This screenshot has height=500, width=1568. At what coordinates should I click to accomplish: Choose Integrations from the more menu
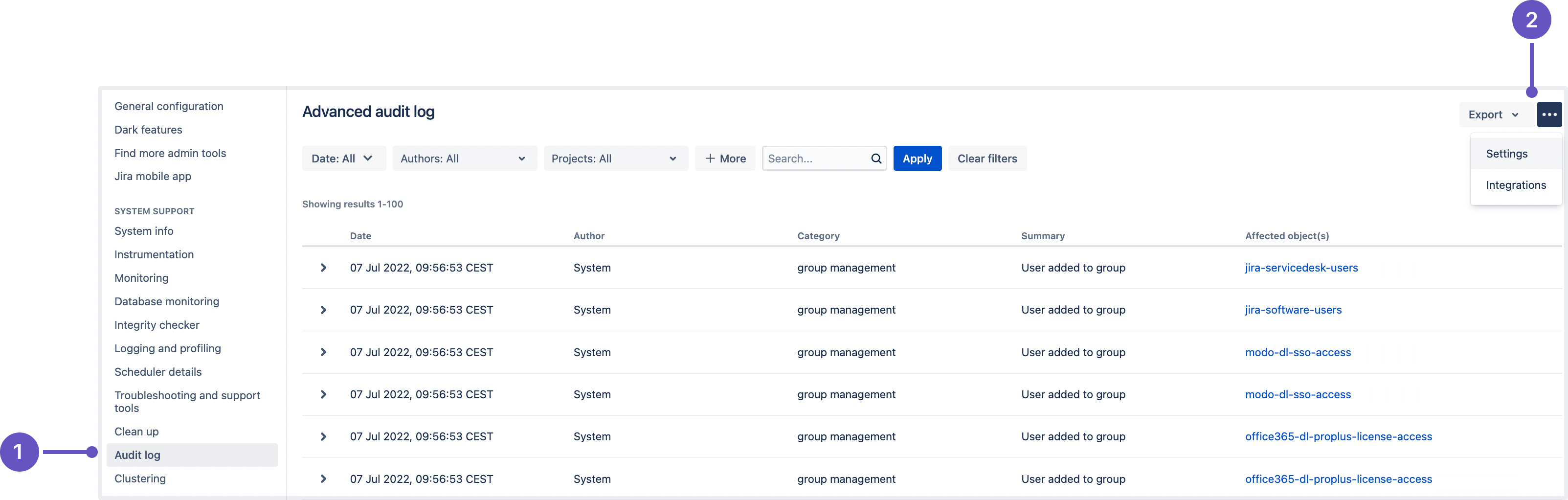tap(1515, 185)
